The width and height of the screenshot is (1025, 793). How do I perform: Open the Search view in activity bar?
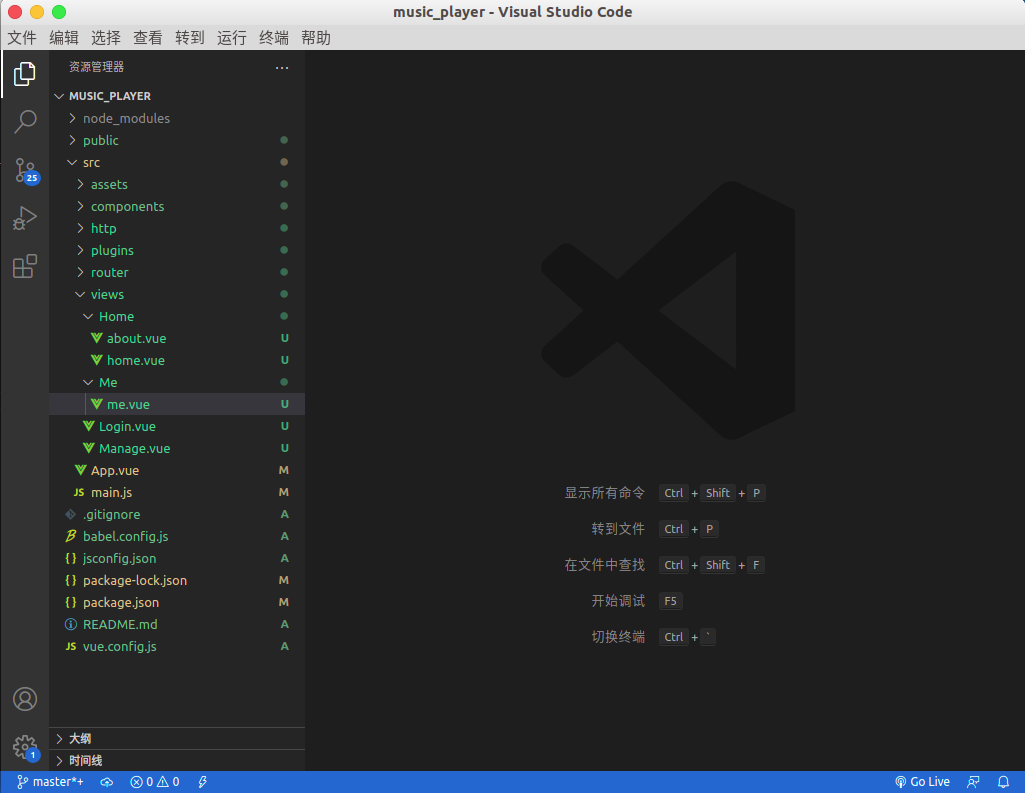tap(25, 122)
